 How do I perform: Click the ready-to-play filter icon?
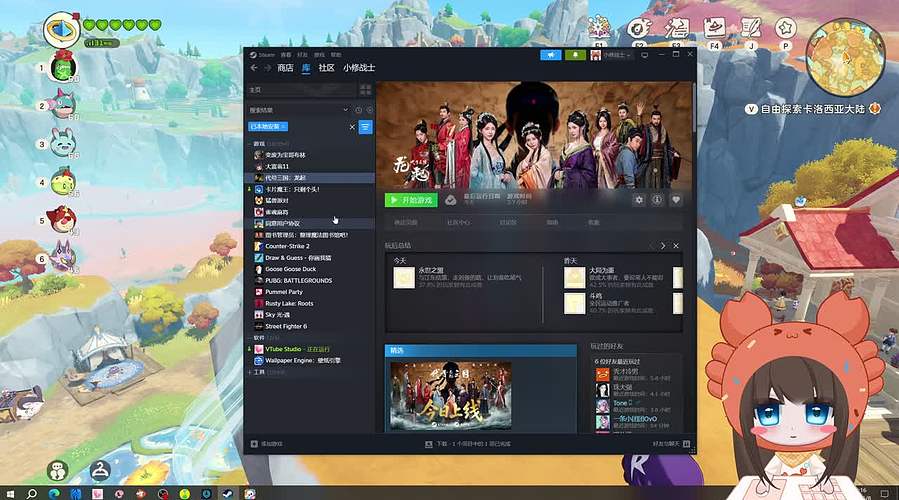pos(369,110)
